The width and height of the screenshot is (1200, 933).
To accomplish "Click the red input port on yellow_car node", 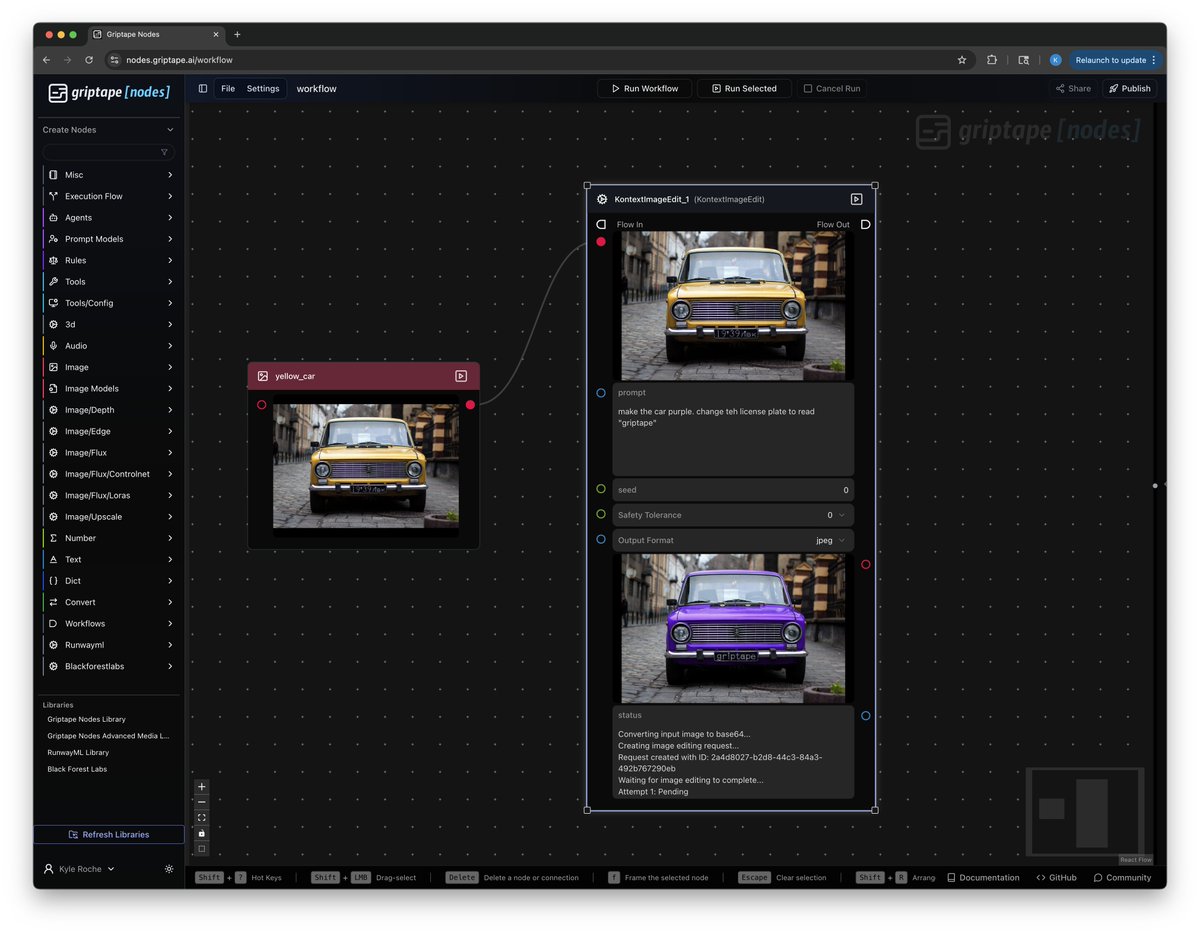I will [262, 405].
